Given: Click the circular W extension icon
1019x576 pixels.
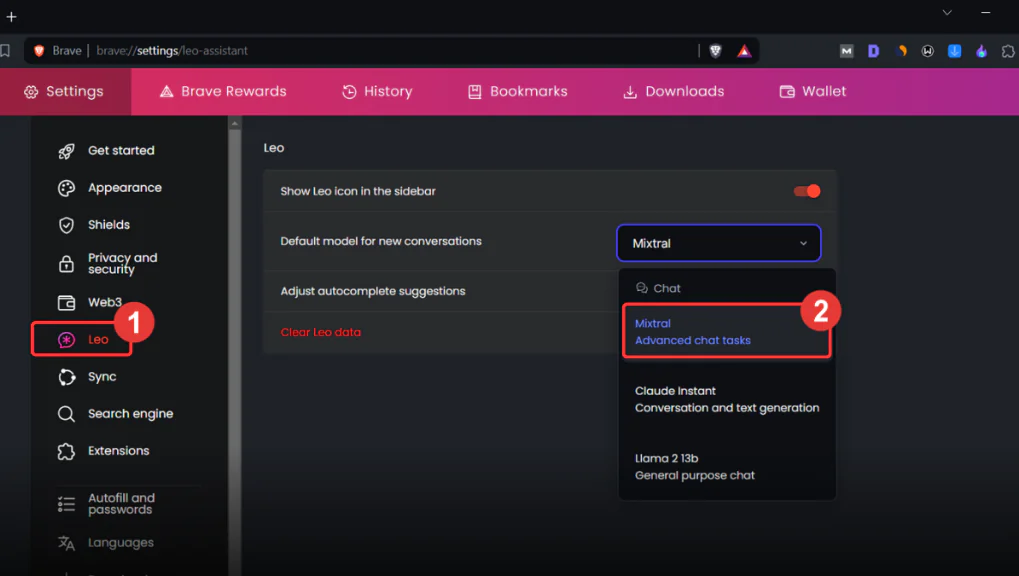Looking at the screenshot, I should 927,51.
